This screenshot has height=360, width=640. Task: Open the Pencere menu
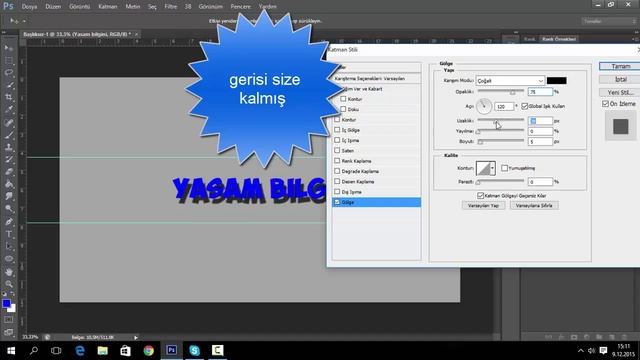click(x=241, y=7)
